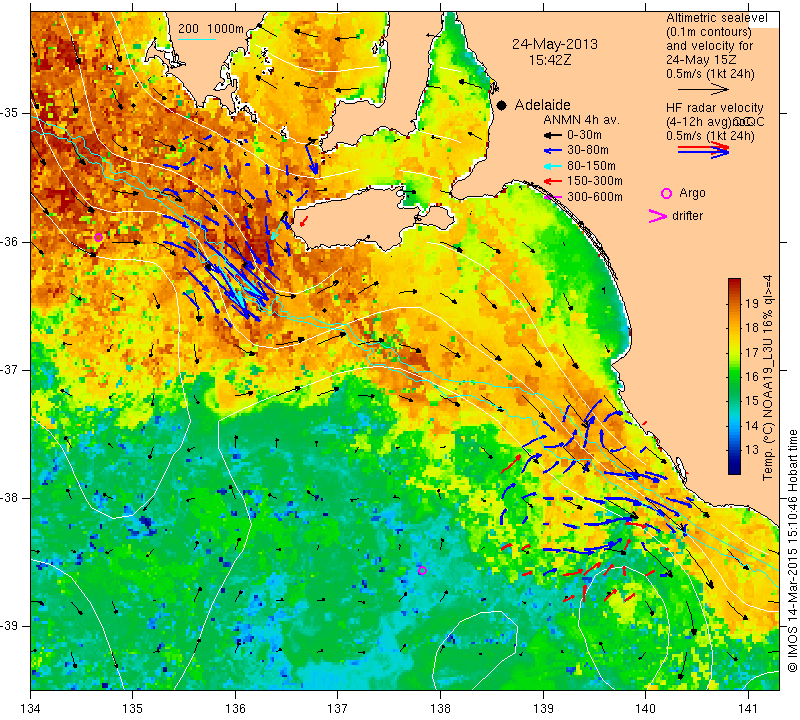The image size is (800, 720).
Task: Click '0.5m/s (1kt 24h)' under the Altimetric heading
Action: tap(710, 74)
